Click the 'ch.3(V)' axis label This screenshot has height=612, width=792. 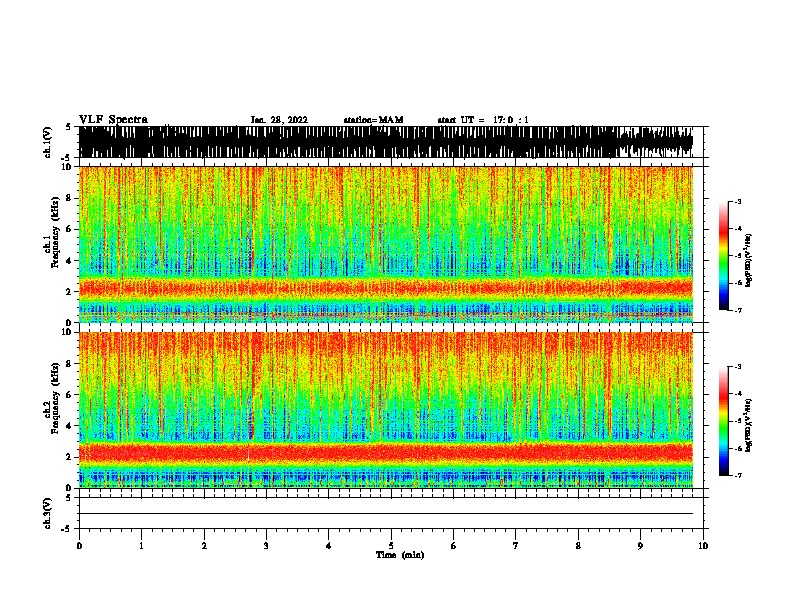pyautogui.click(x=47, y=513)
